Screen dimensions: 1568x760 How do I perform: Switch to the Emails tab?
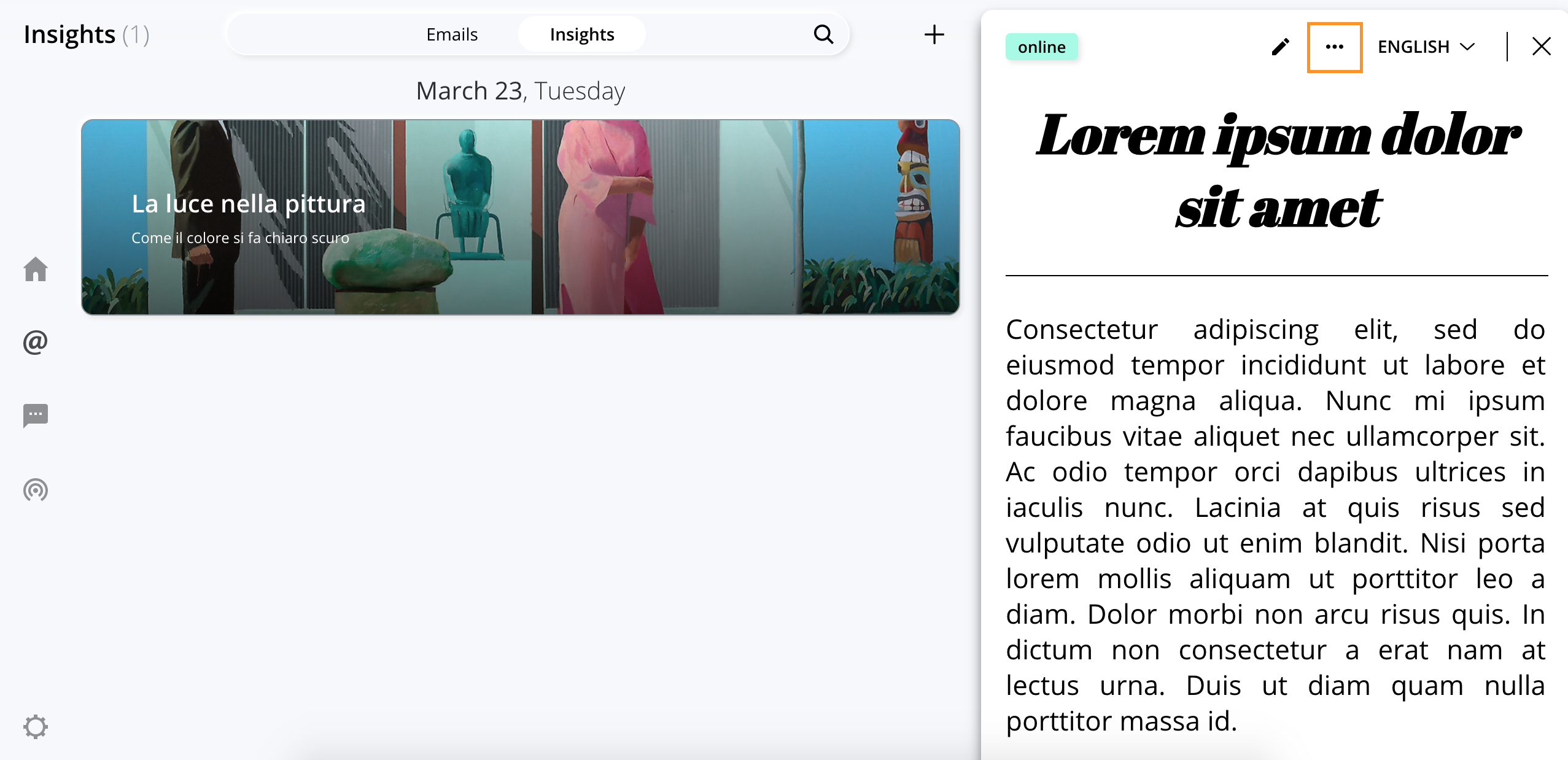point(452,34)
